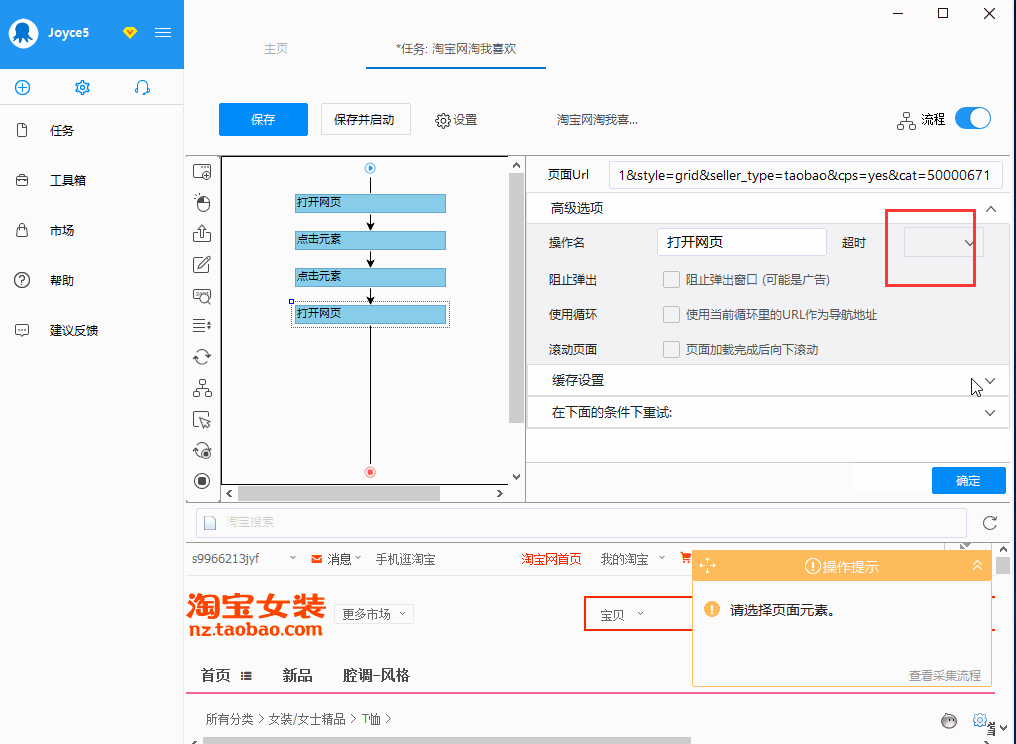
Task: Open the 我的淘宝 dropdown
Action: click(632, 559)
